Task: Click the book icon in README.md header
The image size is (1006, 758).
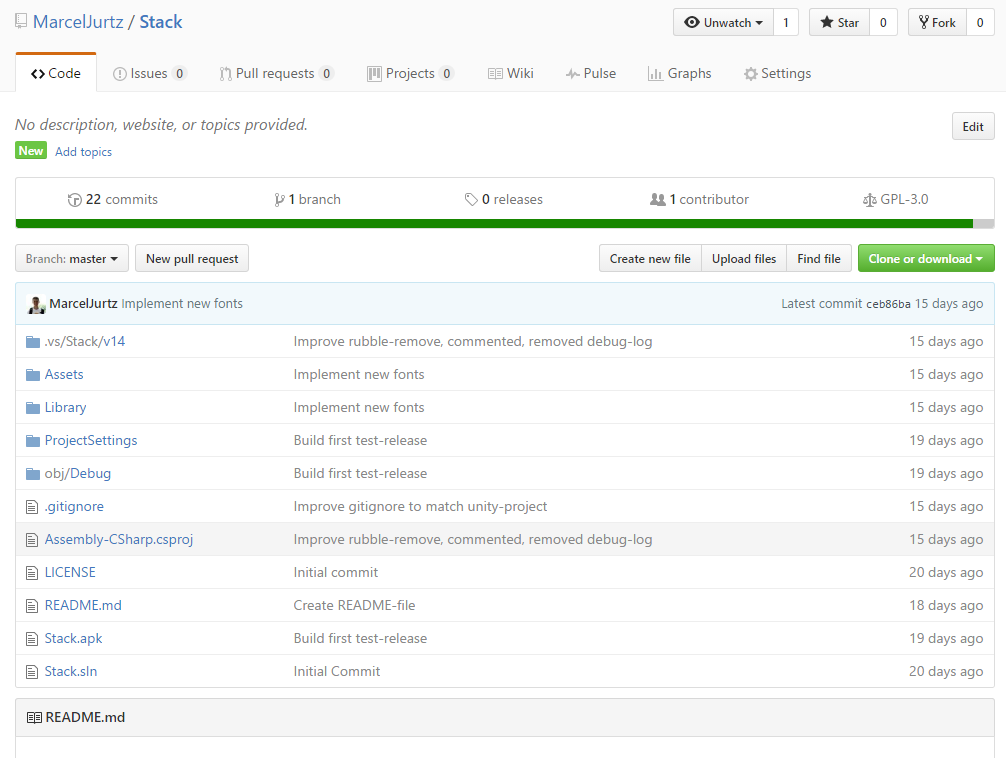Action: click(34, 718)
